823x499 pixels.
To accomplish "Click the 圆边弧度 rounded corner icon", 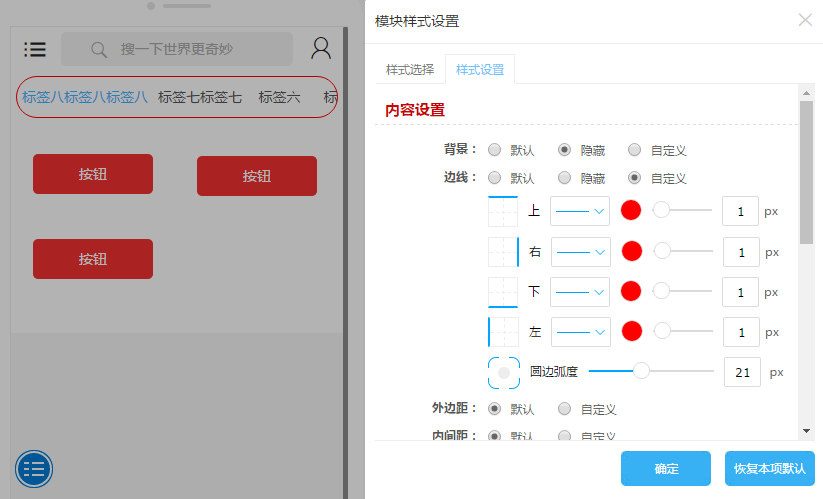I will [504, 373].
